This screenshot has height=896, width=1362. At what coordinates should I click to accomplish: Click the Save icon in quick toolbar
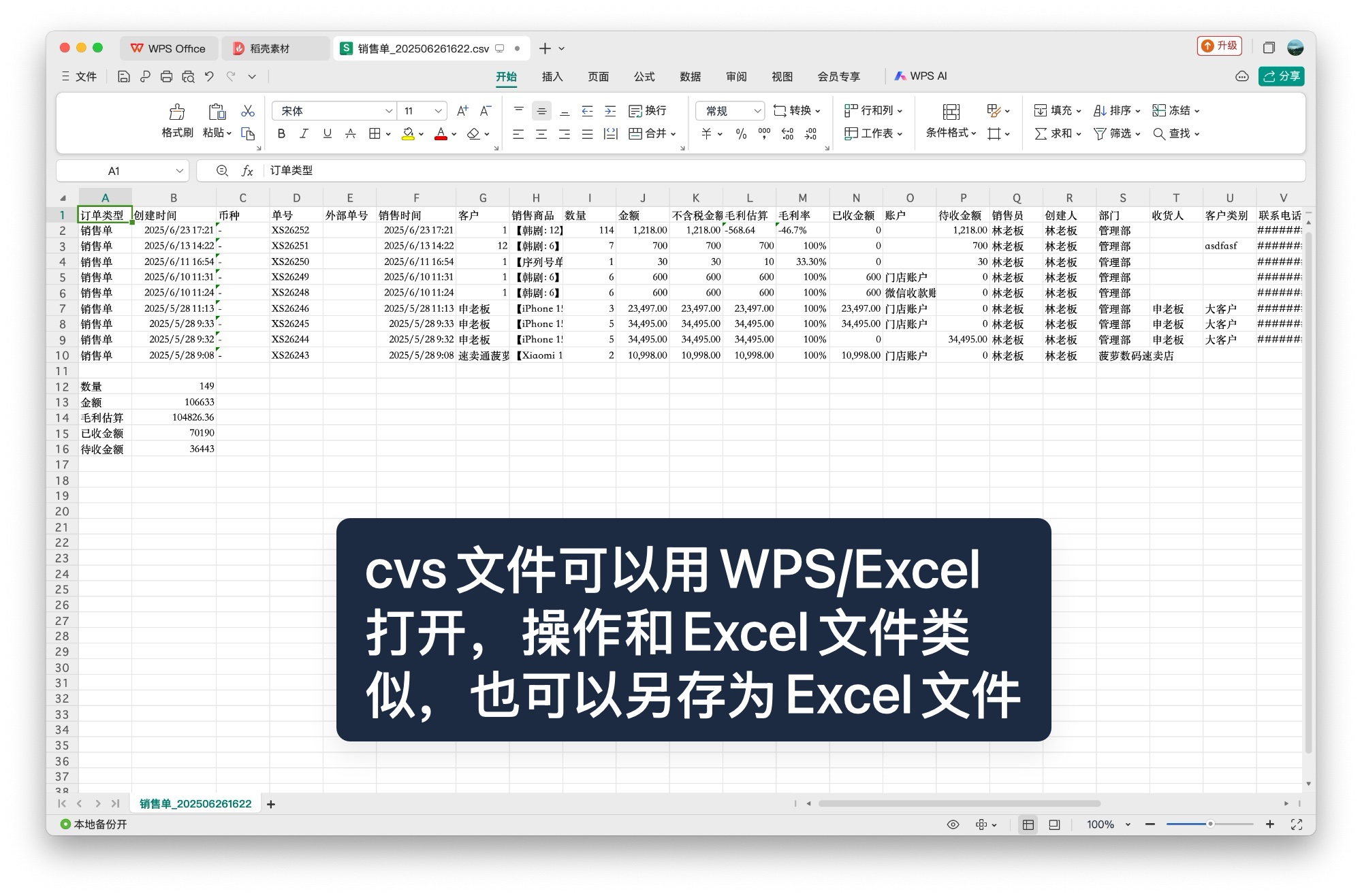click(x=123, y=76)
